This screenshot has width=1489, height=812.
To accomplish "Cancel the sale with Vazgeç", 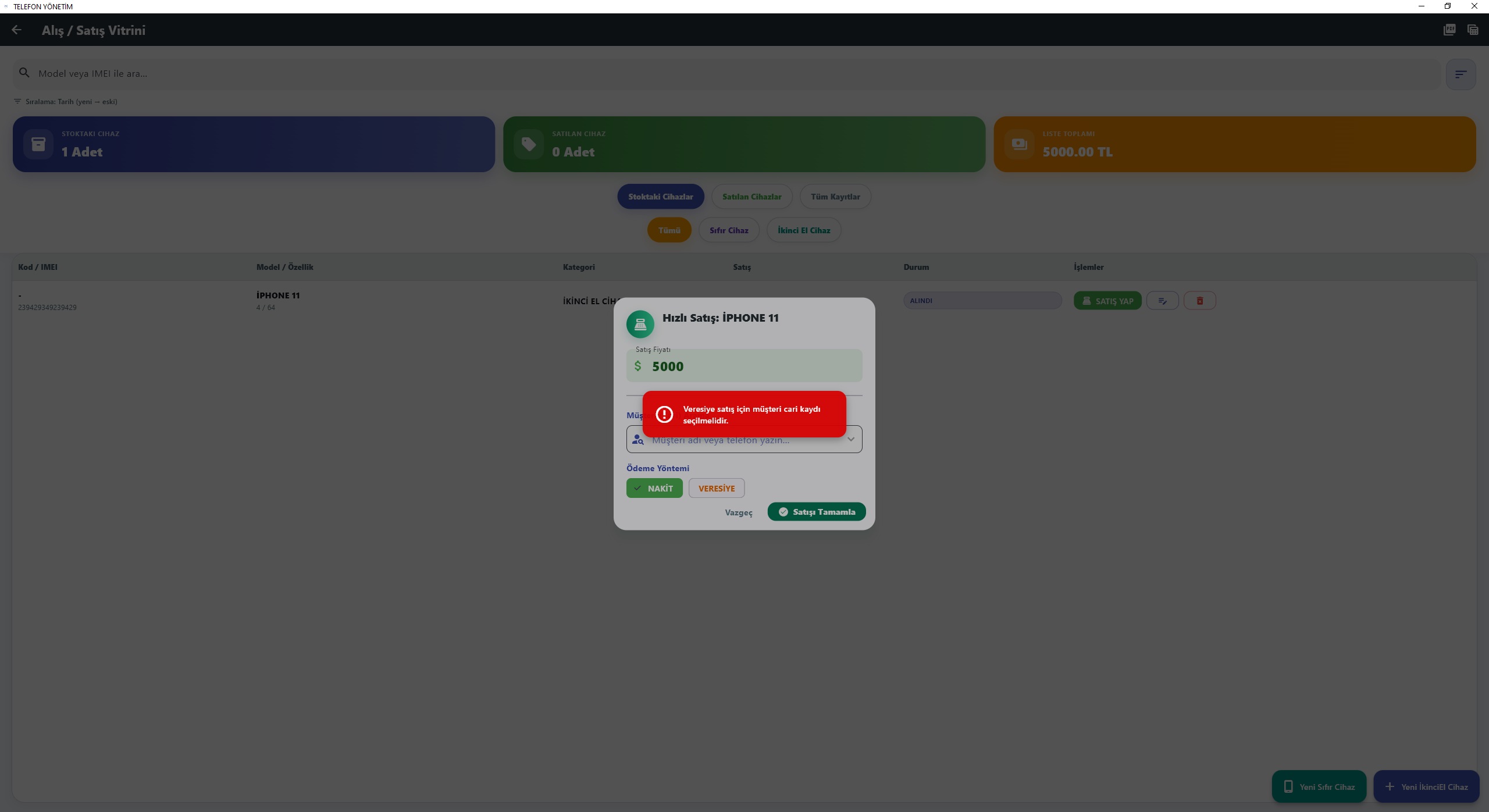I will point(739,512).
